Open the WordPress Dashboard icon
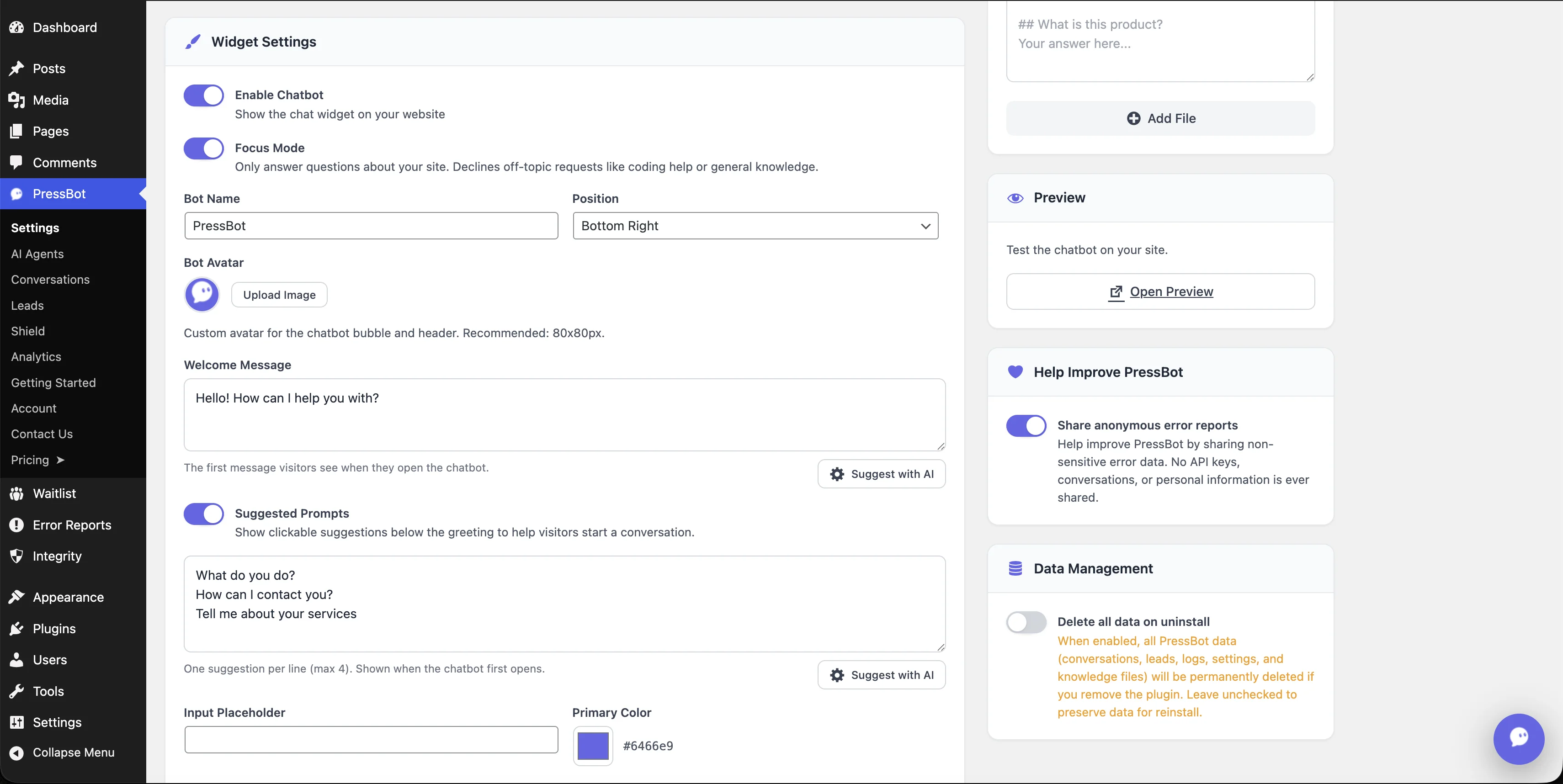This screenshot has height=784, width=1563. (16, 27)
